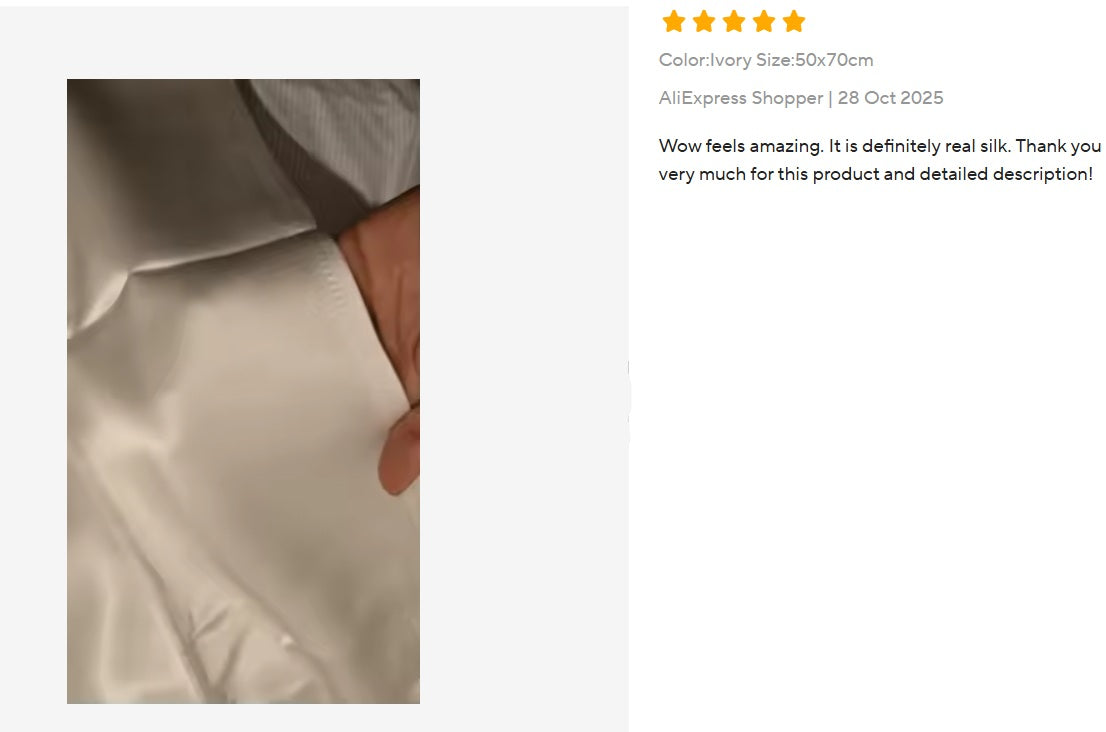Click the Size:50x70cm label
The image size is (1106, 732).
(815, 60)
